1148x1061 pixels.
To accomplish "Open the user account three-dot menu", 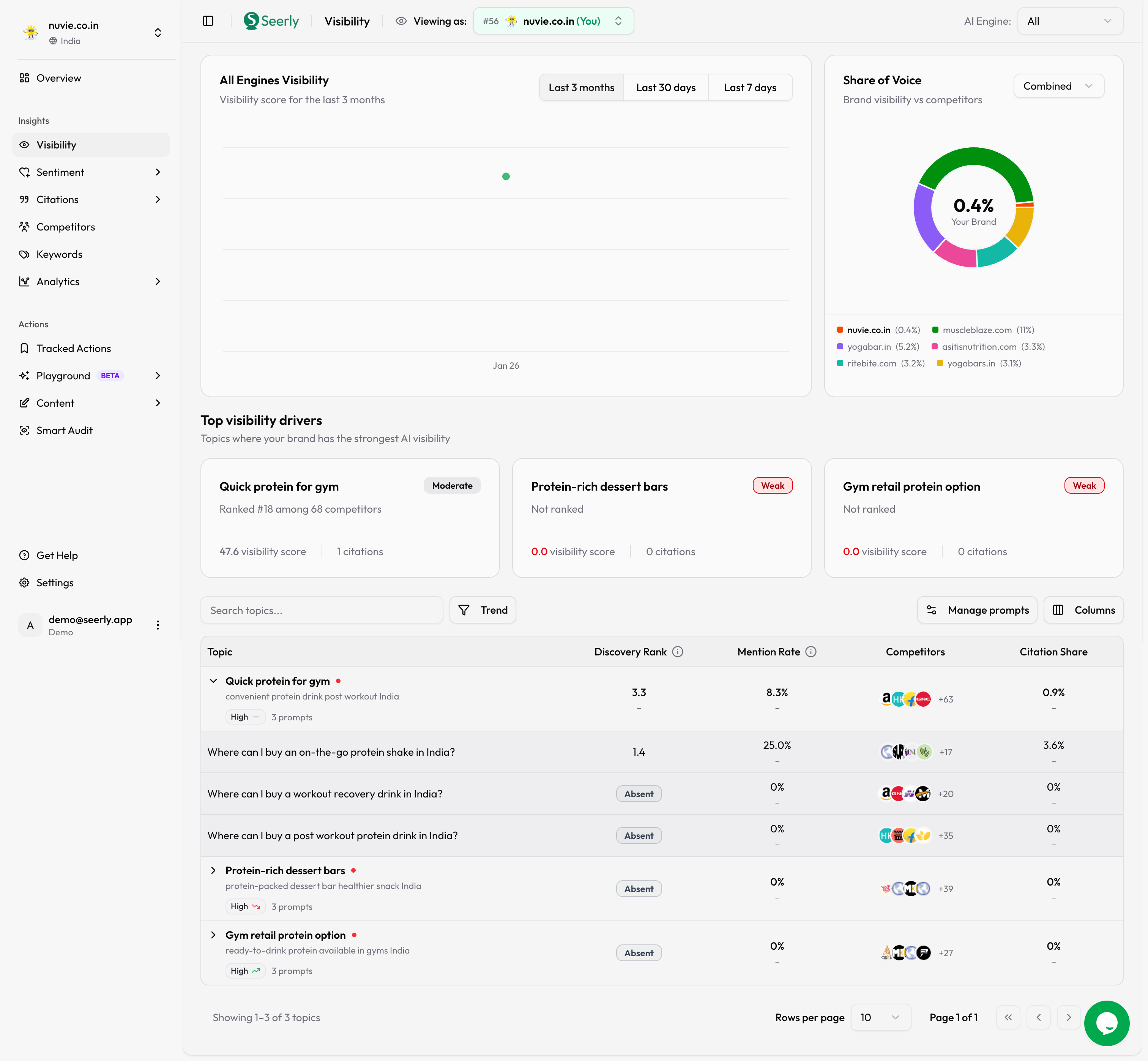I will 158,625.
